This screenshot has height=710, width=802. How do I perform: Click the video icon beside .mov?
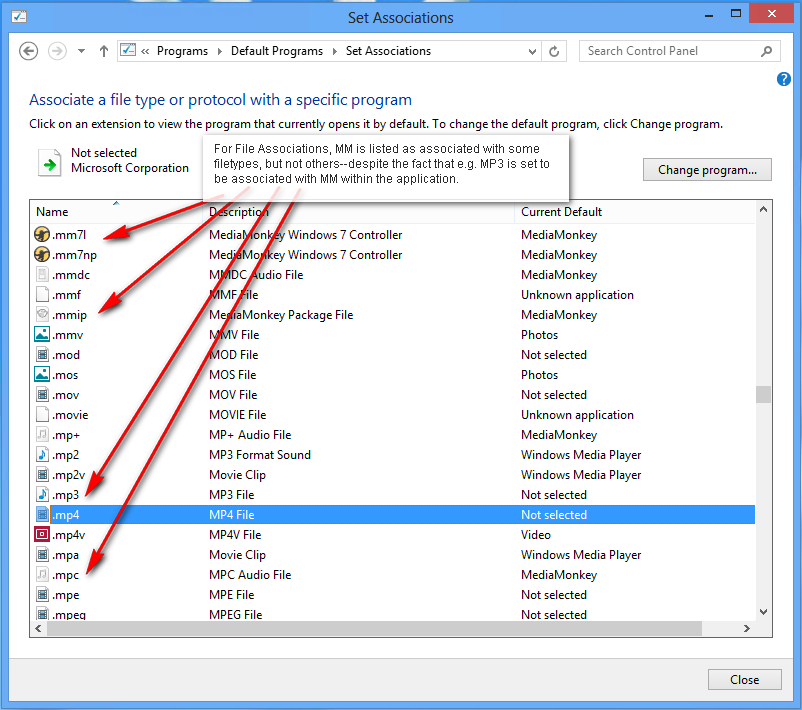[42, 394]
